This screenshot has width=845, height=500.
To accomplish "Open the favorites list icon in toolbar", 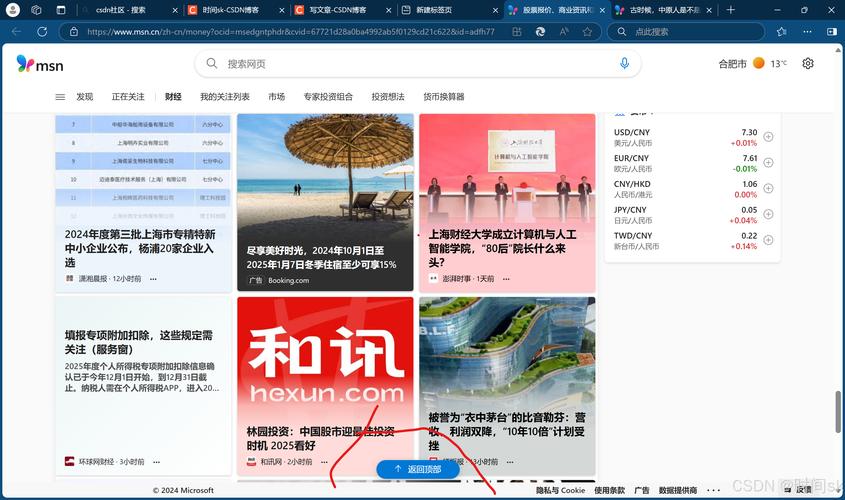I will [x=782, y=32].
